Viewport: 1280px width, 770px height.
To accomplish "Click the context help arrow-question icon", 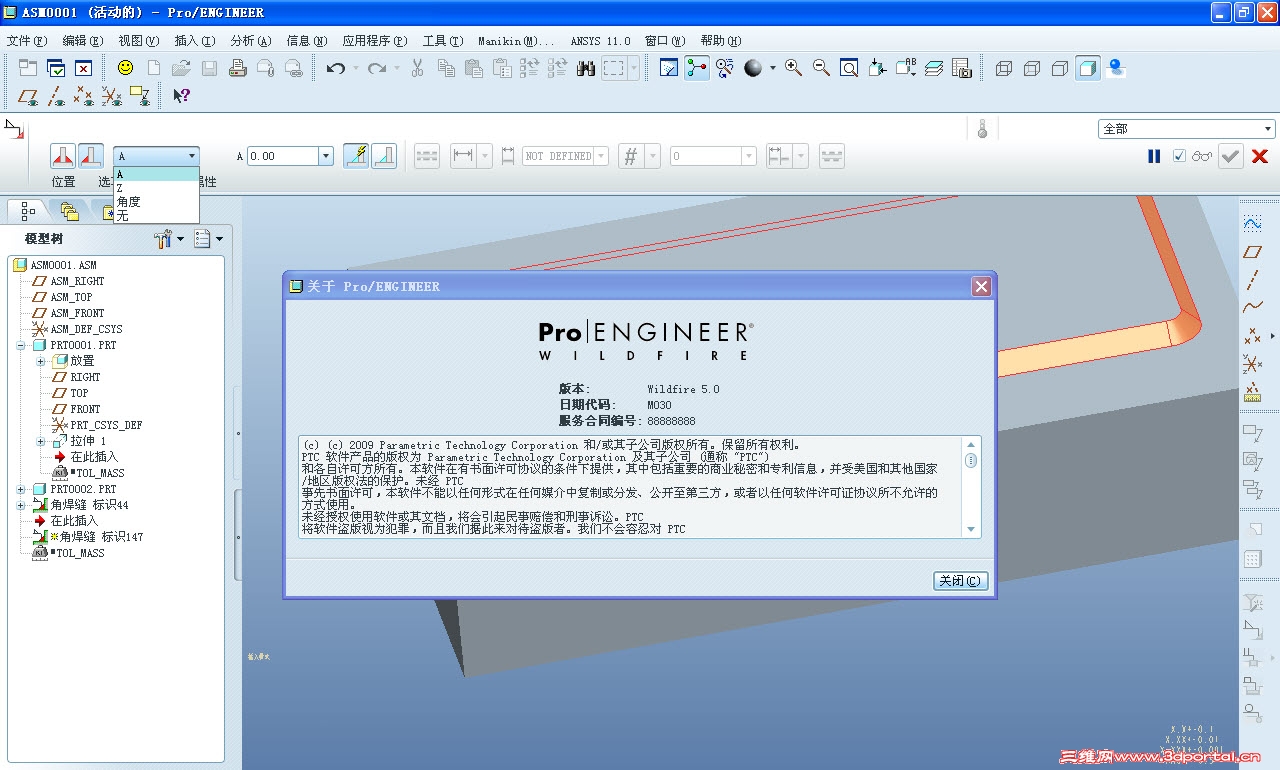I will (181, 96).
